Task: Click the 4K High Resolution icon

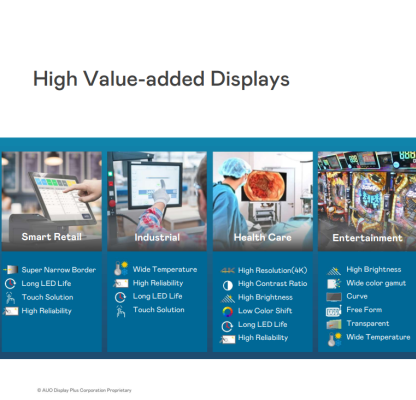Action: click(228, 270)
